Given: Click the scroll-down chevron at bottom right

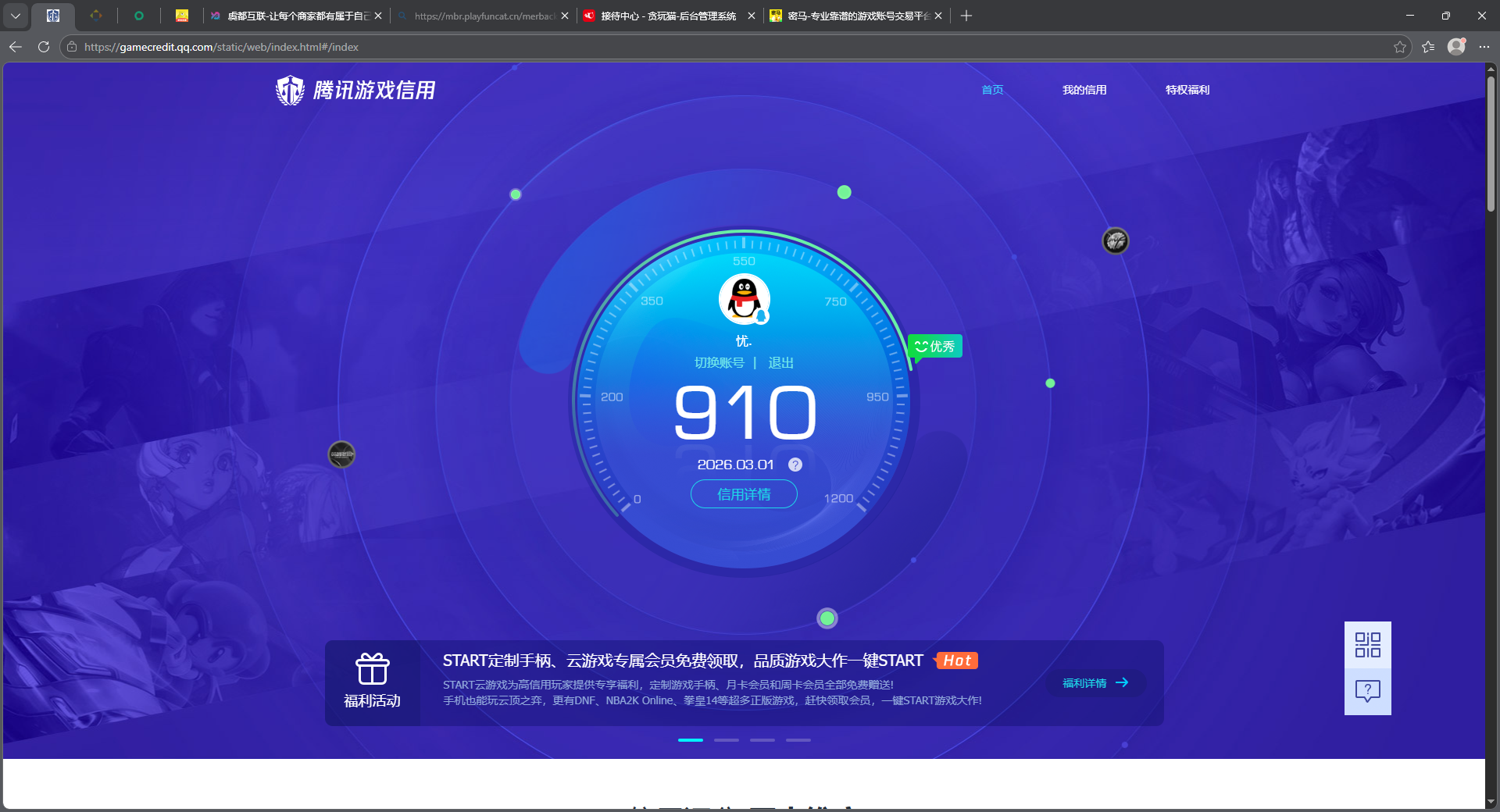Looking at the screenshot, I should point(1491,800).
